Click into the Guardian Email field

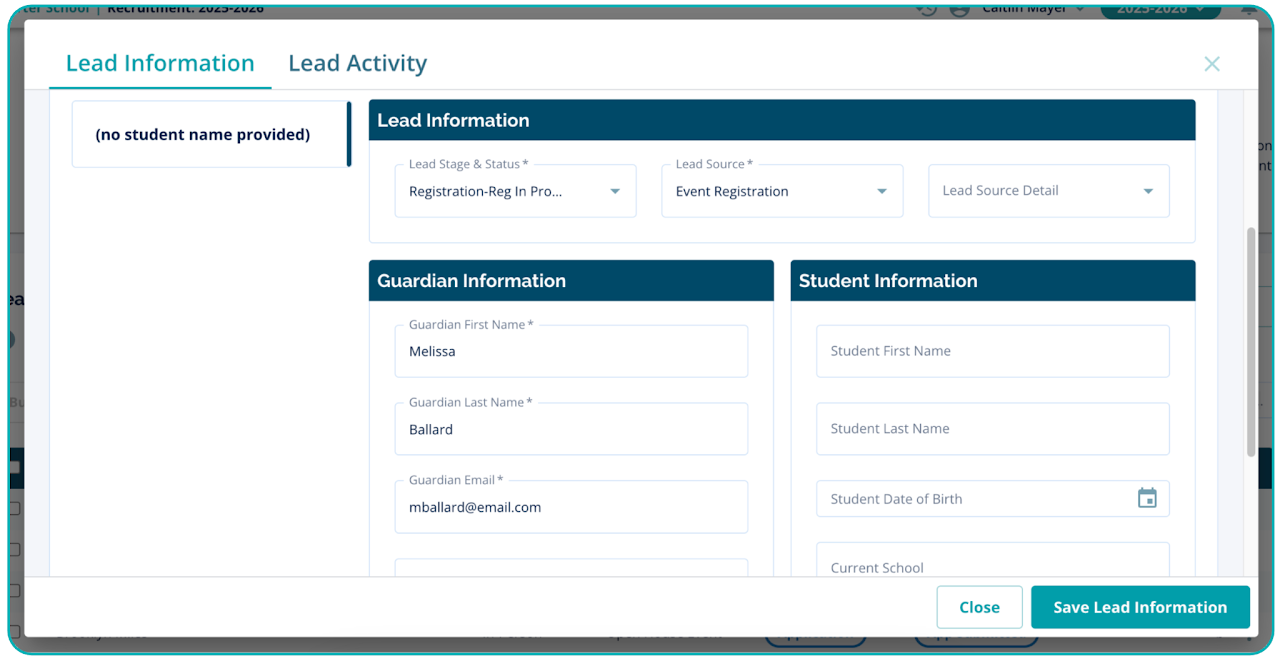point(571,508)
